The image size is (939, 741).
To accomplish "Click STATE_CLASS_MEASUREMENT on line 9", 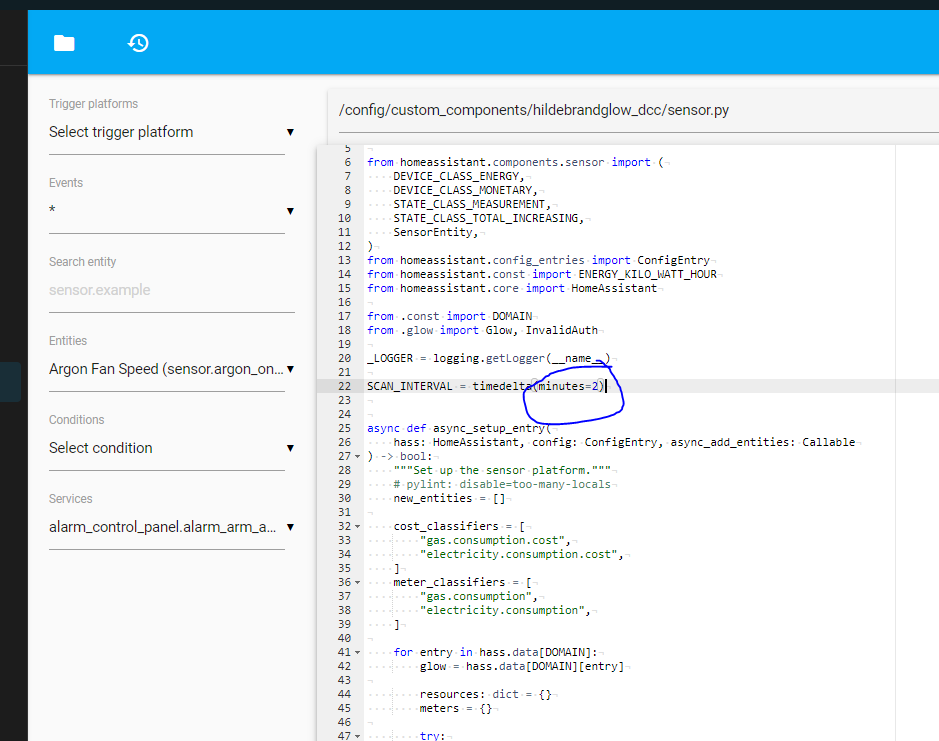I will point(469,204).
